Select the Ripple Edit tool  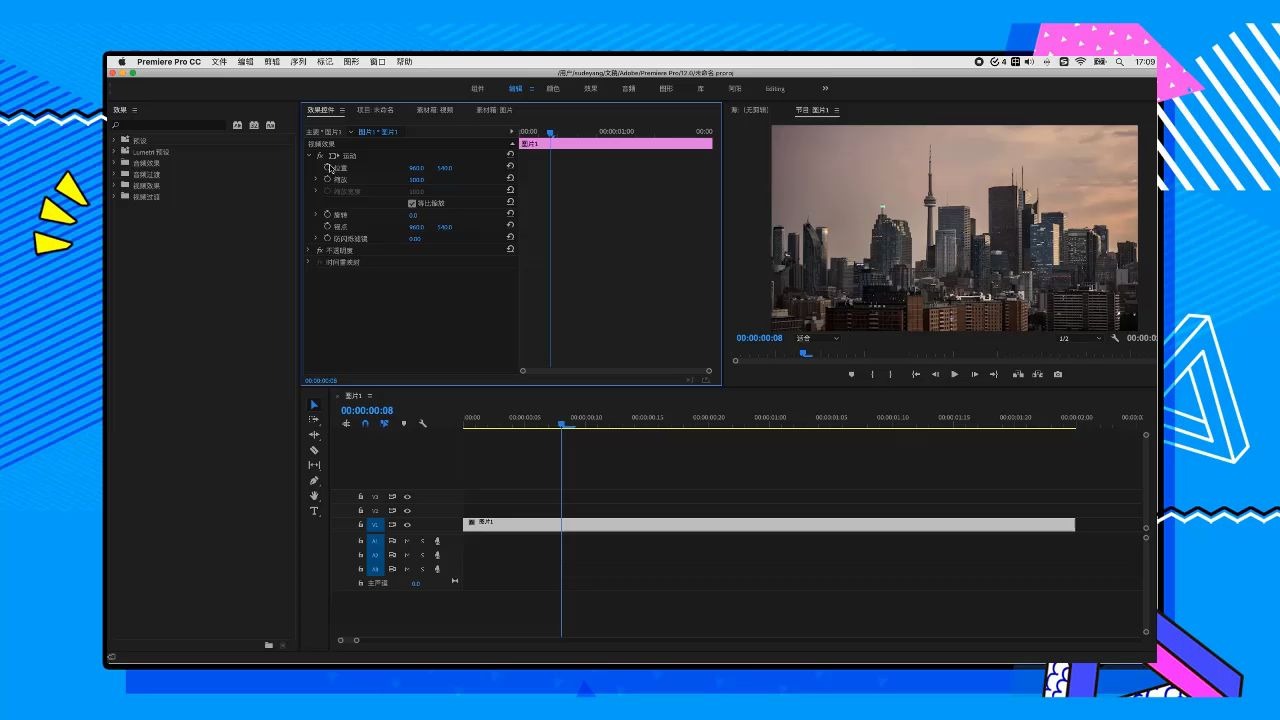pyautogui.click(x=314, y=435)
